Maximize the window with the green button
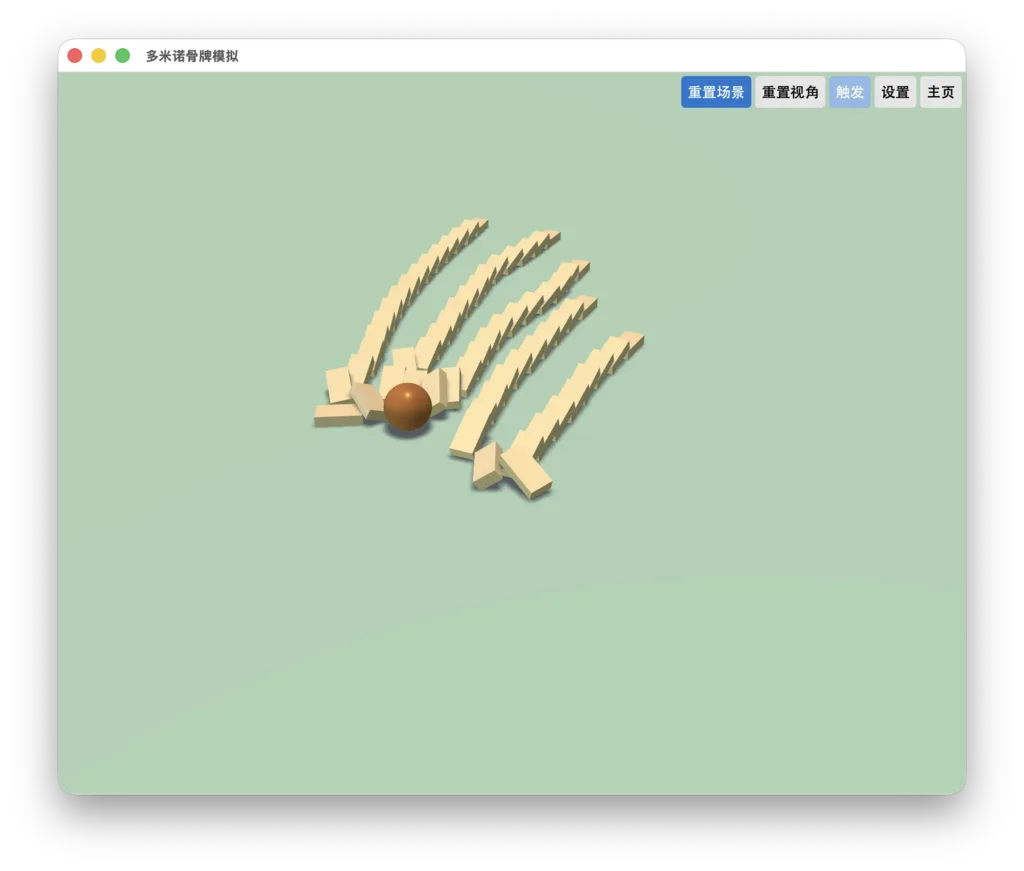Image resolution: width=1024 pixels, height=871 pixels. tap(123, 56)
